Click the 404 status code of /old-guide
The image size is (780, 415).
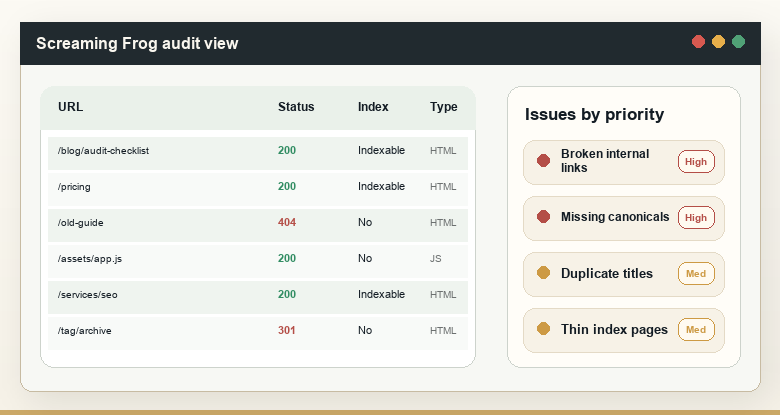click(287, 222)
